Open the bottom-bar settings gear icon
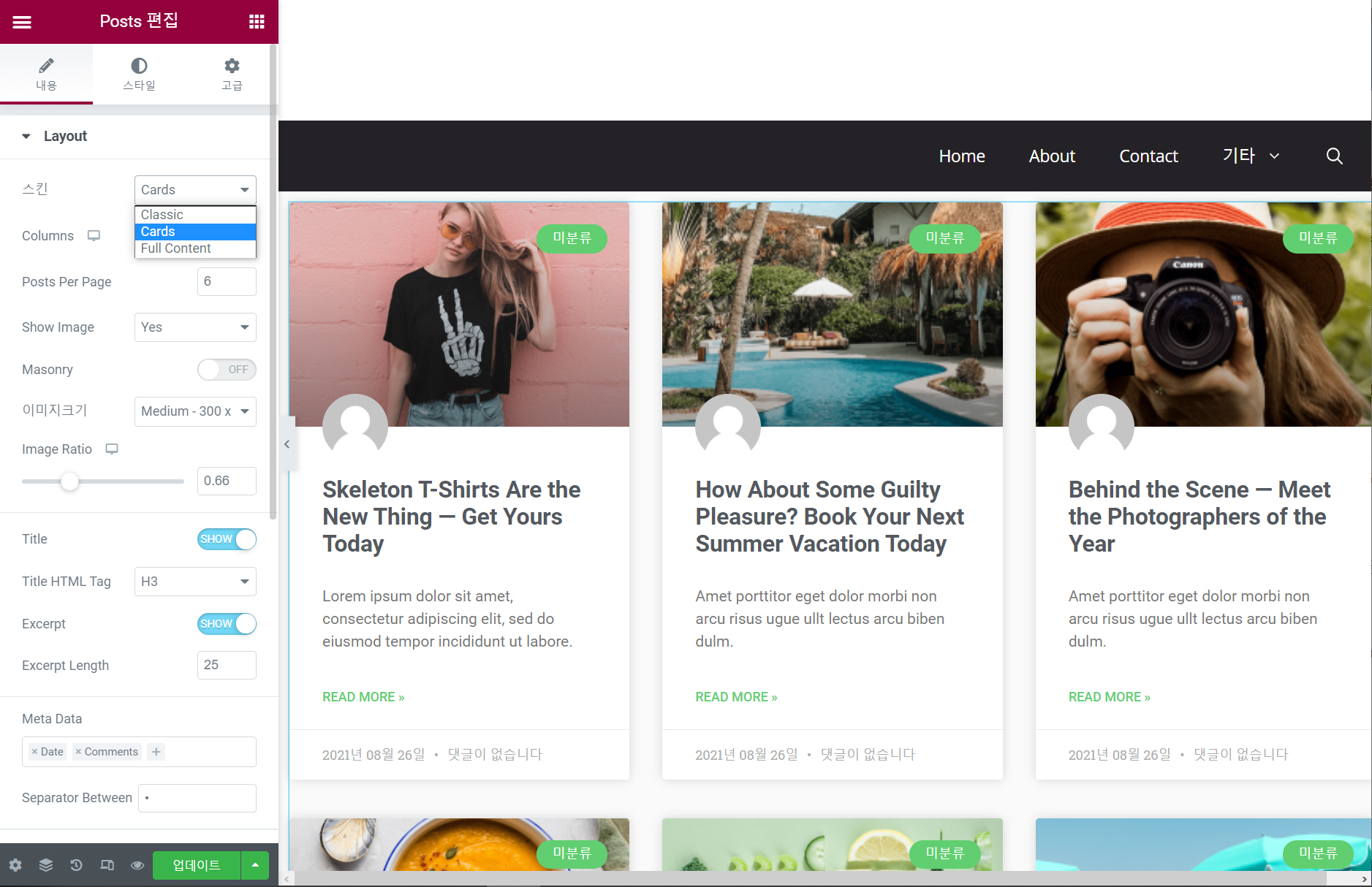 point(15,865)
